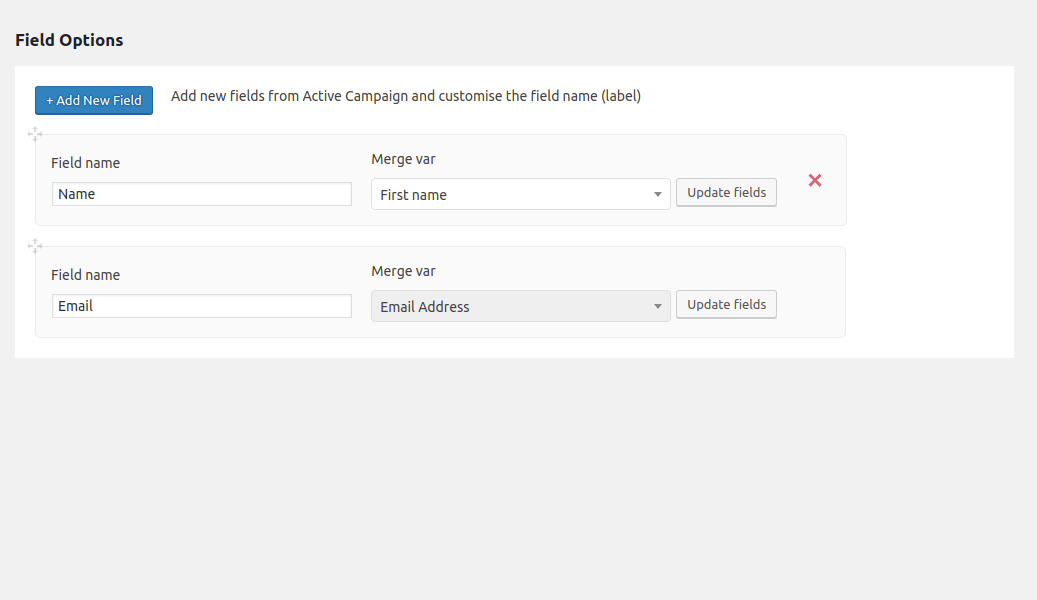The height and width of the screenshot is (600, 1037).
Task: Click the Field Options heading
Action: (x=69, y=41)
